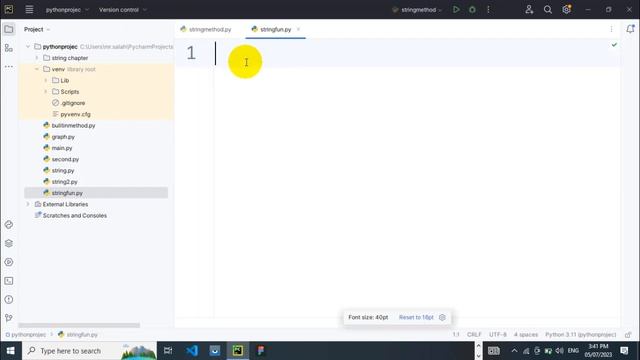Open the Python Console tool window
Screen dimensions: 640x360
click(9, 224)
